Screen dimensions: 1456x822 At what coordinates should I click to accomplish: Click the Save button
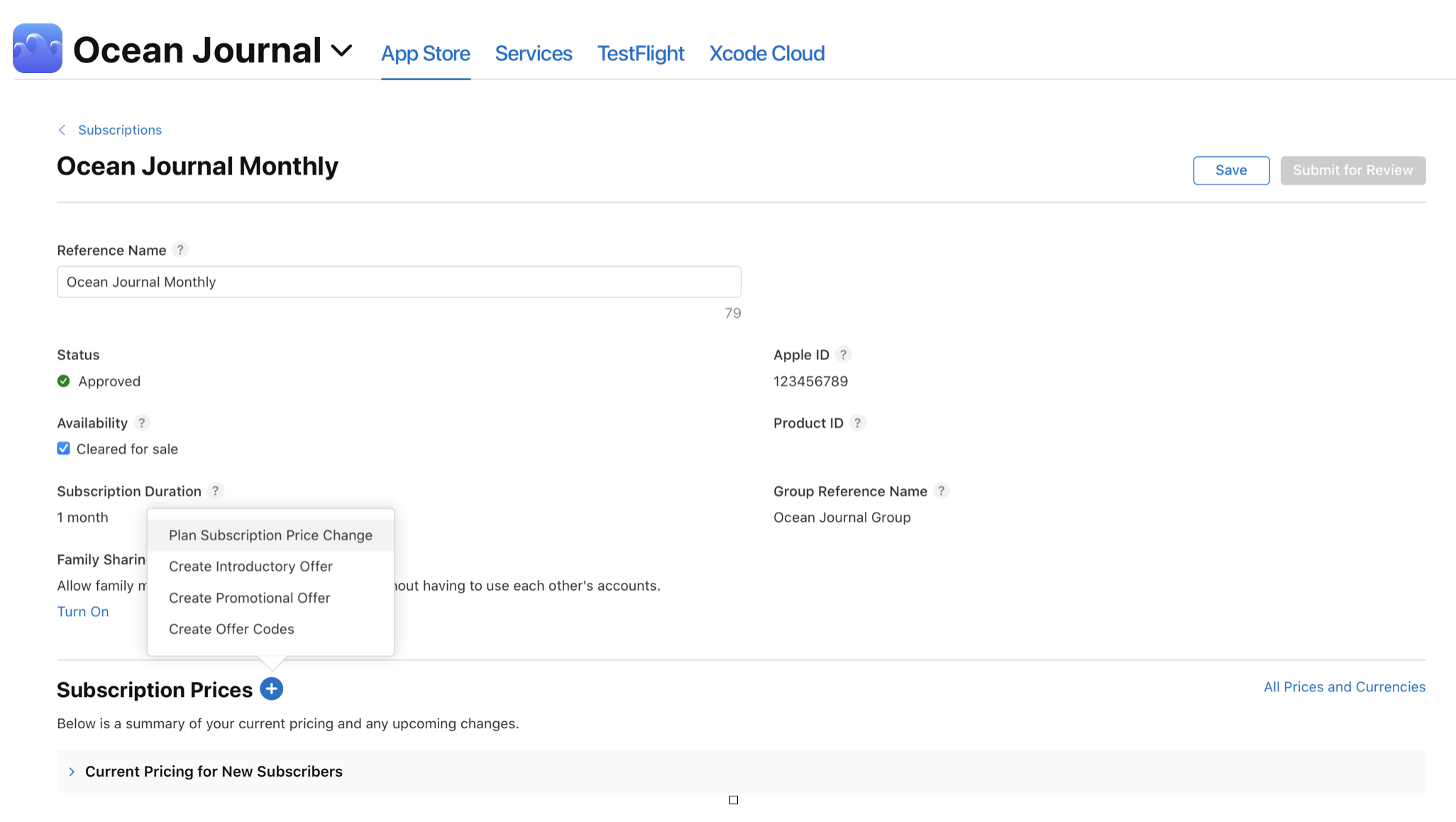(x=1231, y=170)
